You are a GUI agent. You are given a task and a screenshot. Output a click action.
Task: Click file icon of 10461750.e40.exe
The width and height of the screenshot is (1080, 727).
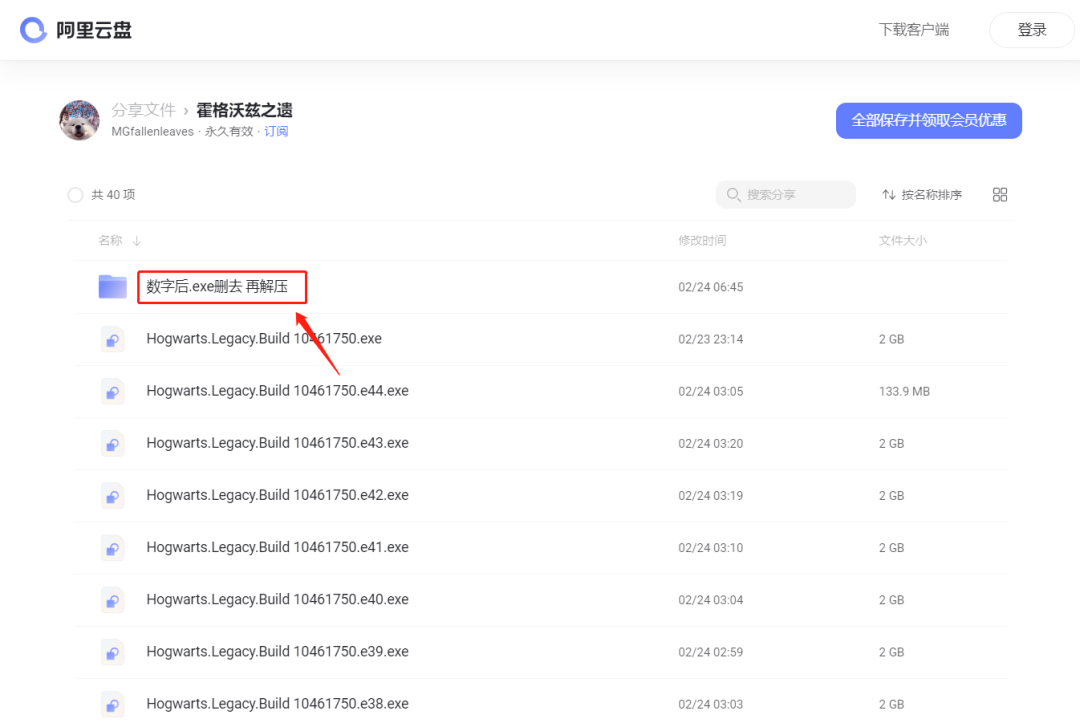(112, 600)
